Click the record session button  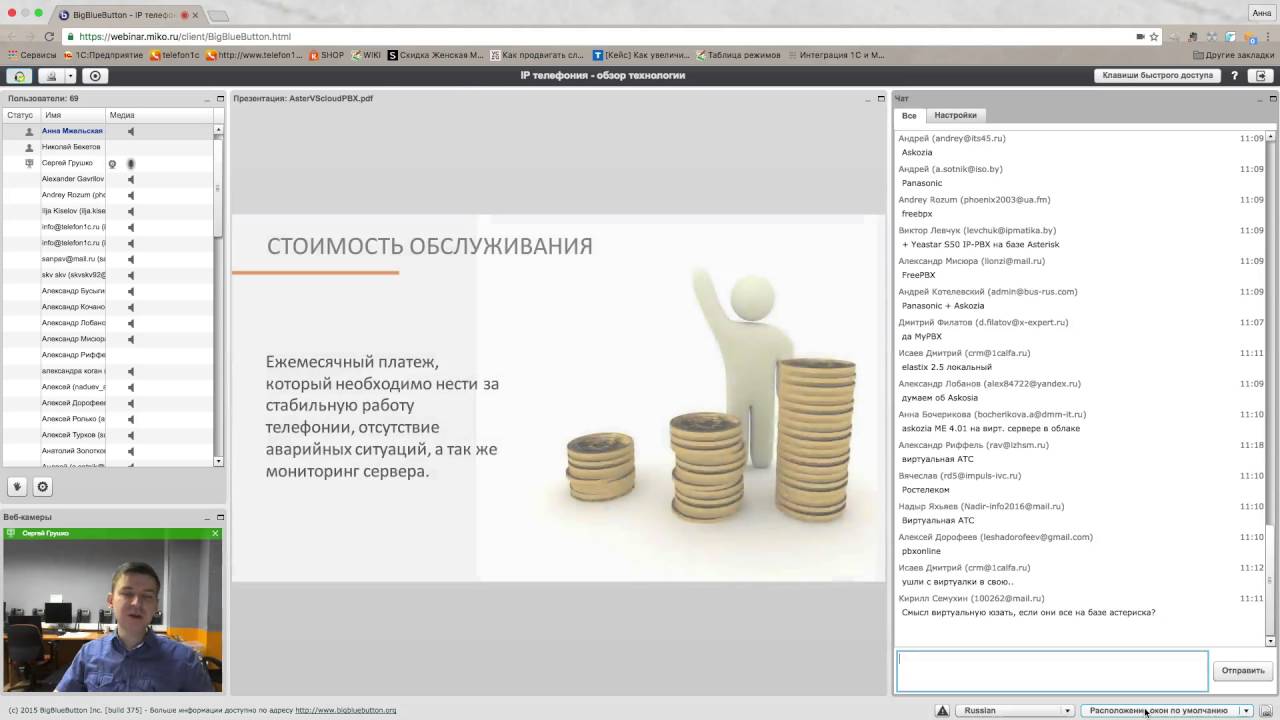pyautogui.click(x=96, y=76)
